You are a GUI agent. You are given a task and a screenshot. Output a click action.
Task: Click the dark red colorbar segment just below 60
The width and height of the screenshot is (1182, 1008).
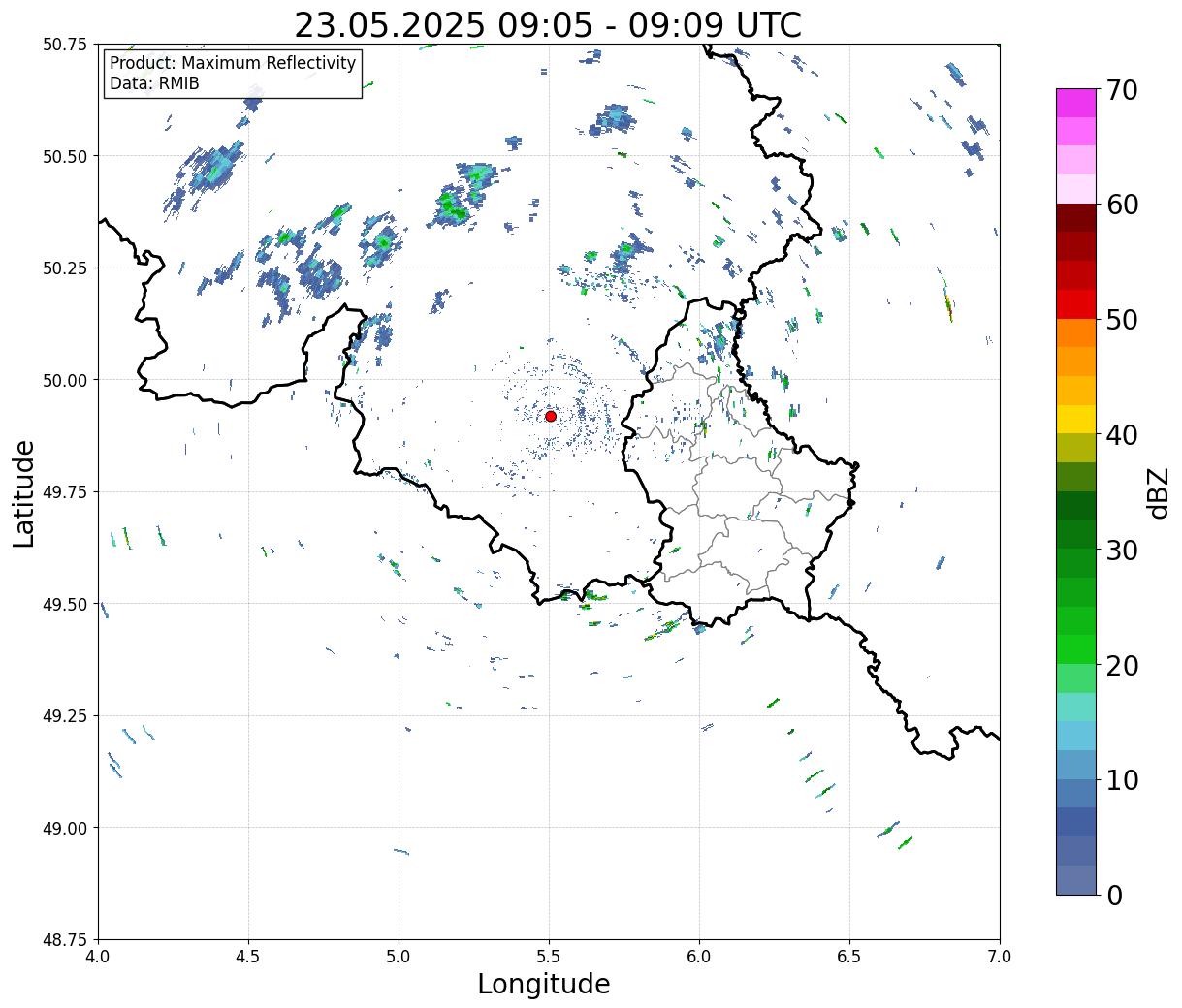[1076, 217]
